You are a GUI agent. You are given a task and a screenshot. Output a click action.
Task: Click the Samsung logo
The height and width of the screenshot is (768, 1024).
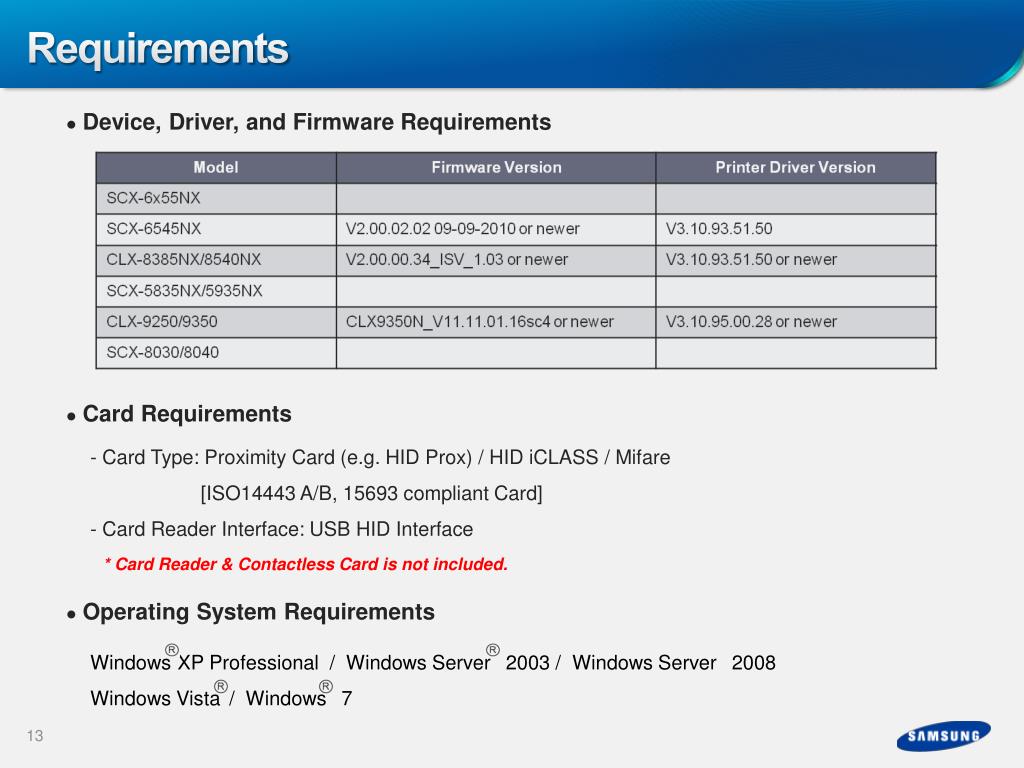pyautogui.click(x=944, y=736)
